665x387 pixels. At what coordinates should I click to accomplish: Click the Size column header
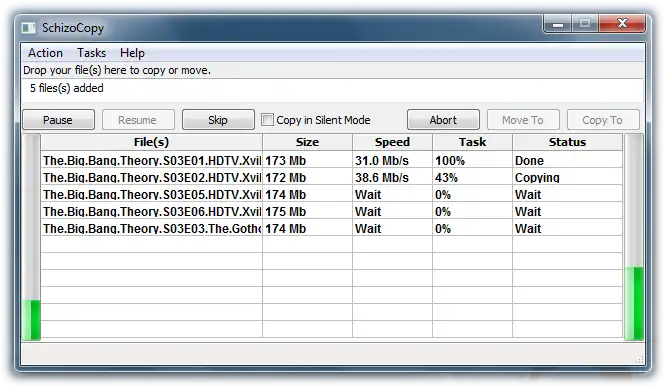click(x=307, y=142)
